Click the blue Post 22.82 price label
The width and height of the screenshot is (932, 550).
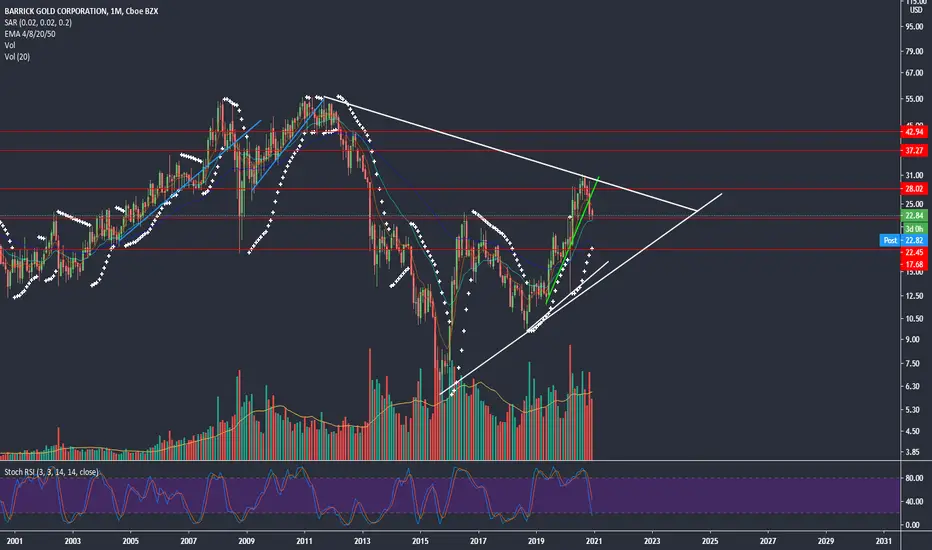(x=903, y=240)
